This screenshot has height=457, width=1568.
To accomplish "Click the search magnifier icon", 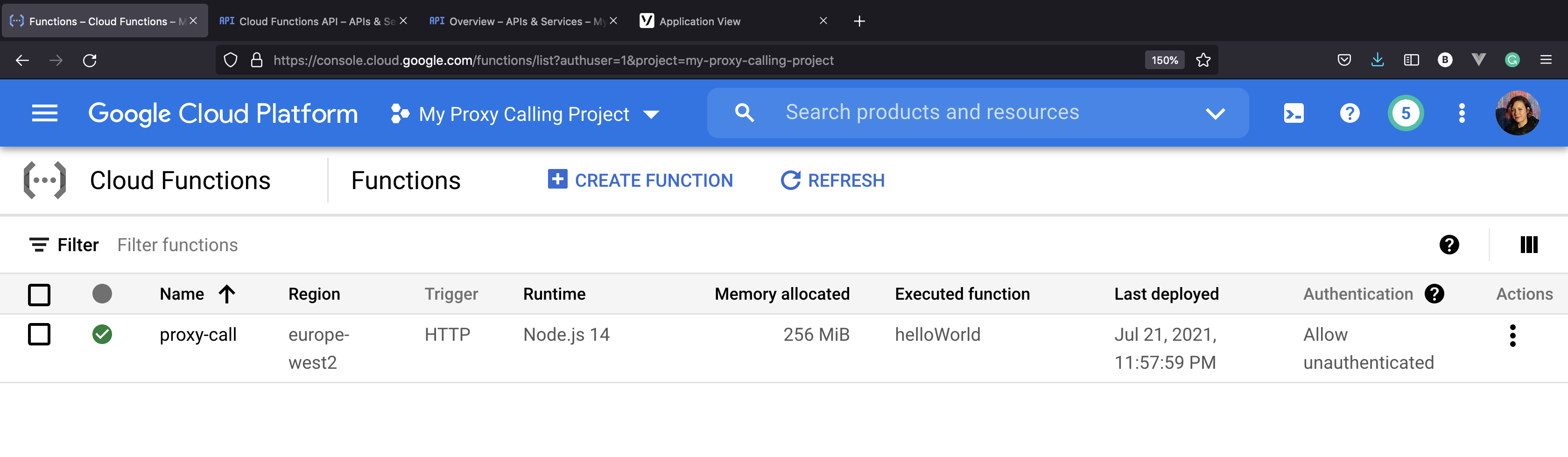I will pos(744,112).
